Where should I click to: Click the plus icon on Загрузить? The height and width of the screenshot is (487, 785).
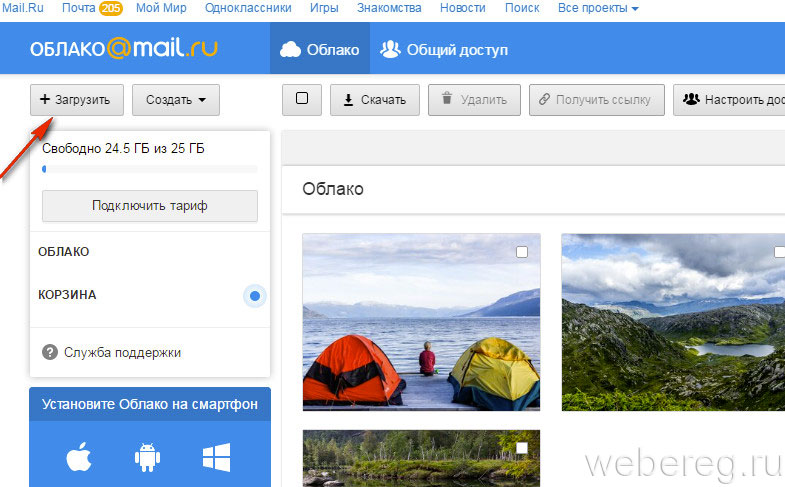(x=45, y=99)
